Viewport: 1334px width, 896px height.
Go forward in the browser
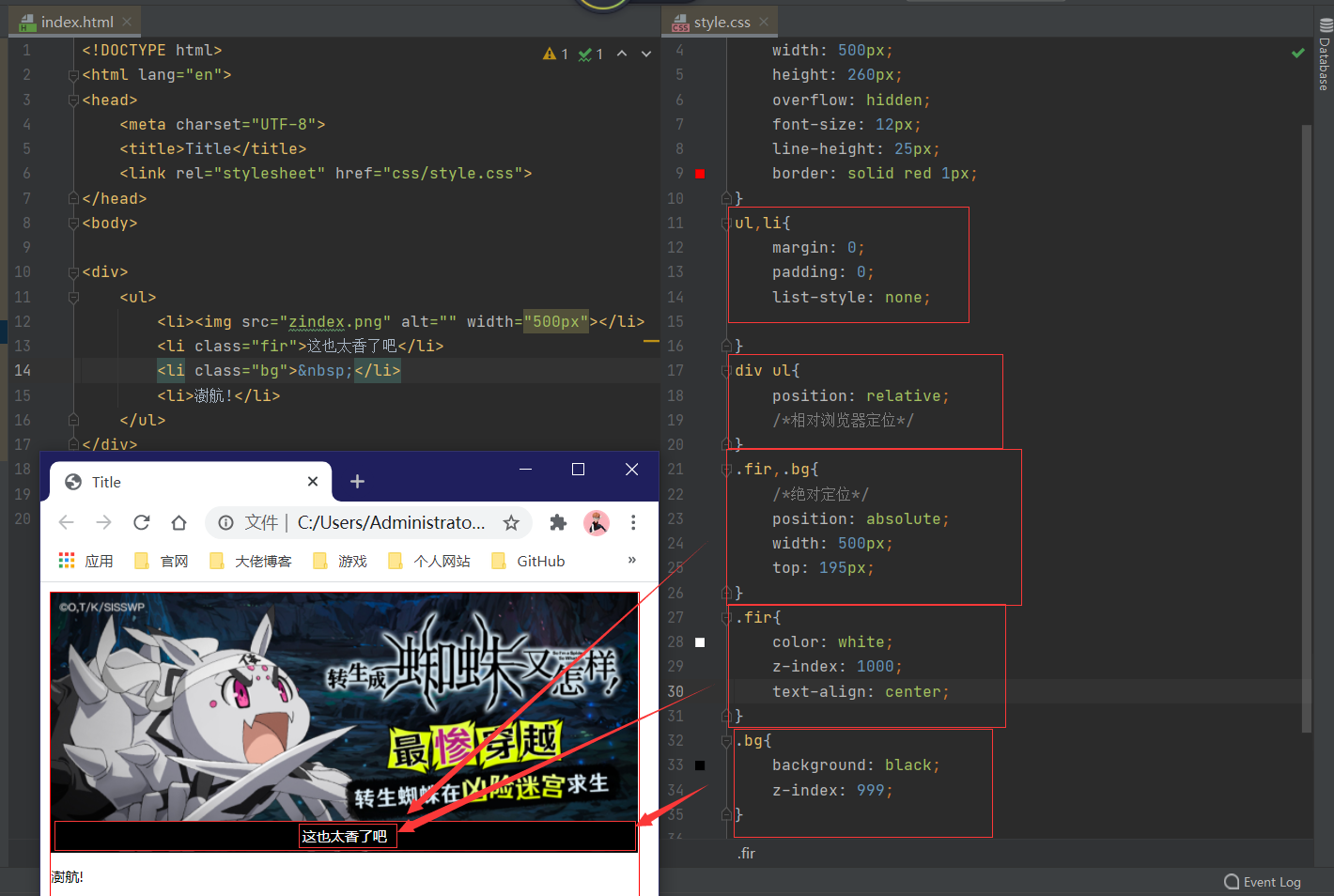pyautogui.click(x=103, y=523)
